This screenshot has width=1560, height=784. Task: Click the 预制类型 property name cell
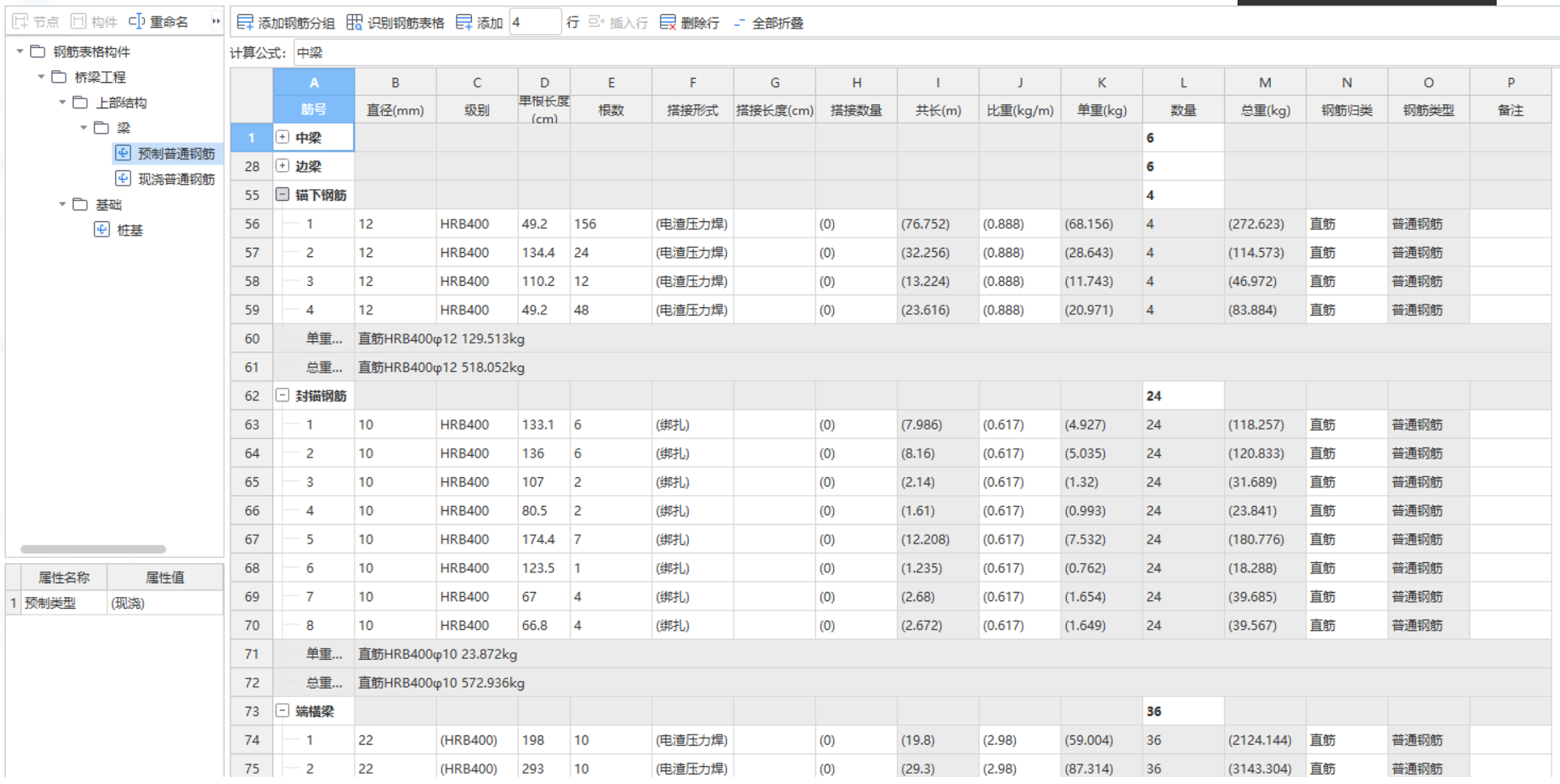pyautogui.click(x=63, y=603)
